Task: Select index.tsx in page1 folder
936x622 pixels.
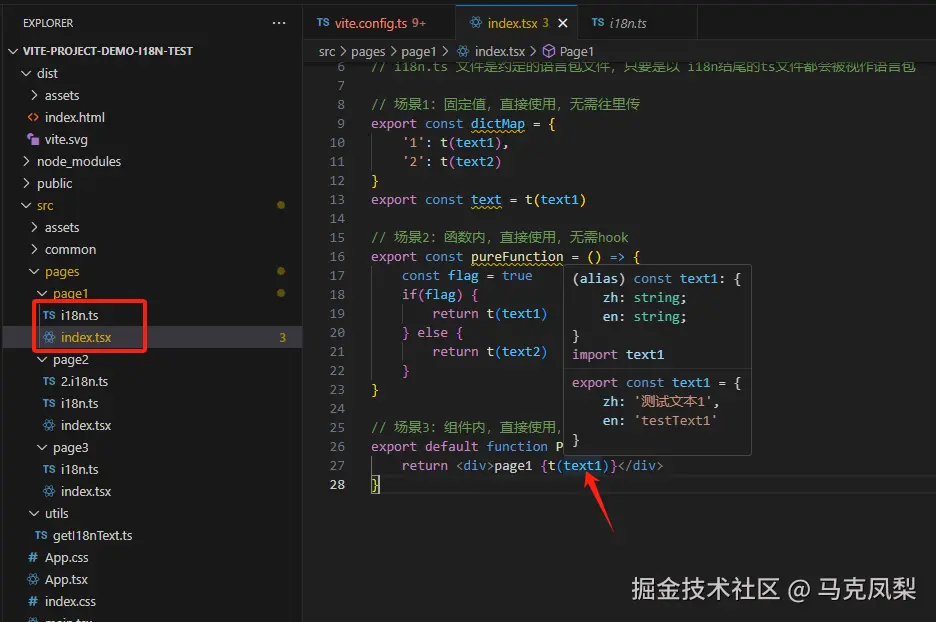Action: [x=86, y=337]
